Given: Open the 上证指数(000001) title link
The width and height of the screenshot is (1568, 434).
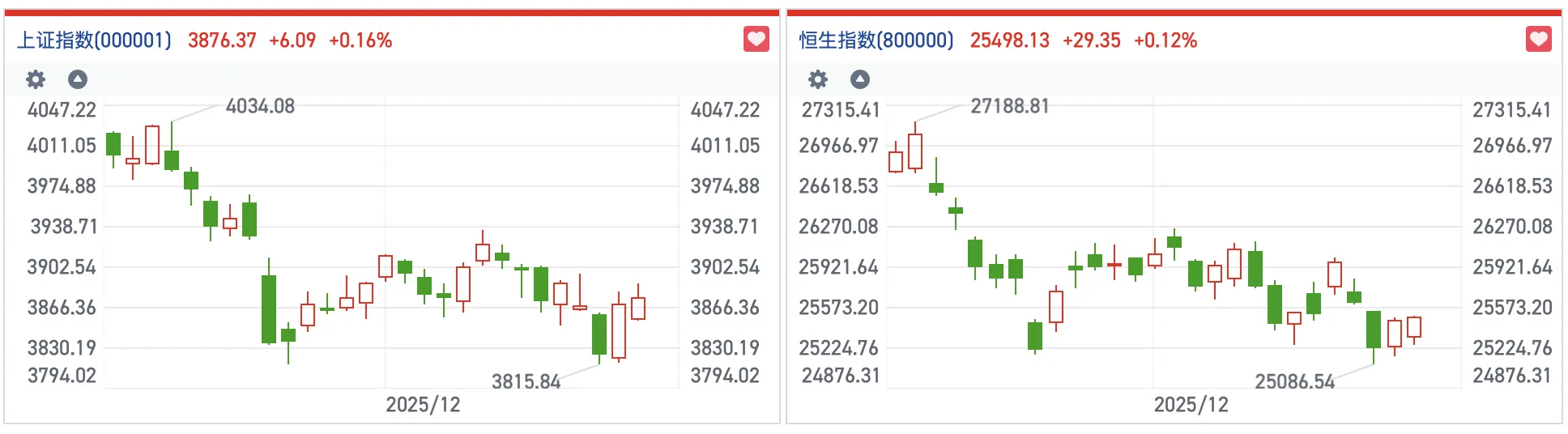Looking at the screenshot, I should (94, 40).
